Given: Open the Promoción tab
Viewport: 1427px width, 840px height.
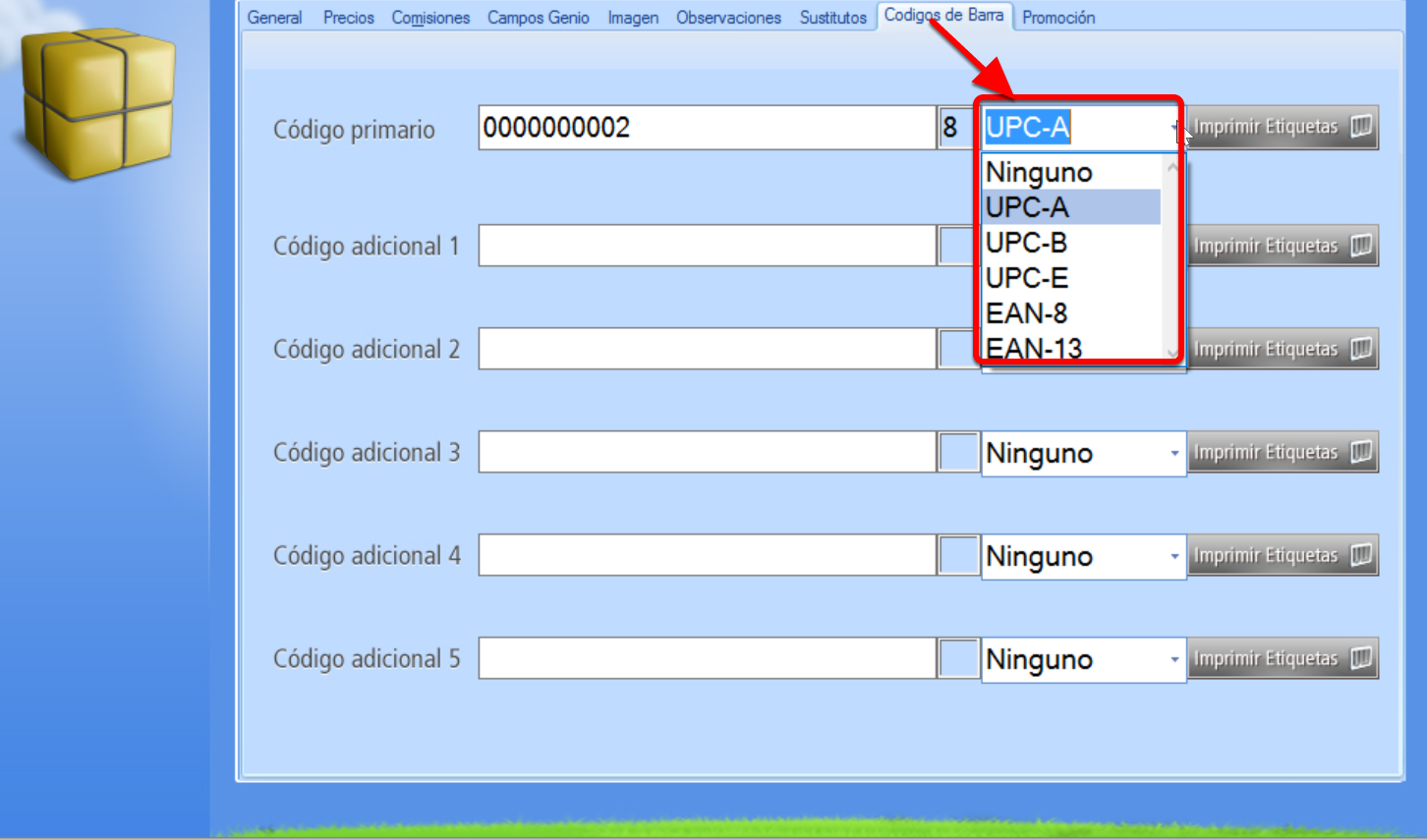Looking at the screenshot, I should [x=1058, y=18].
